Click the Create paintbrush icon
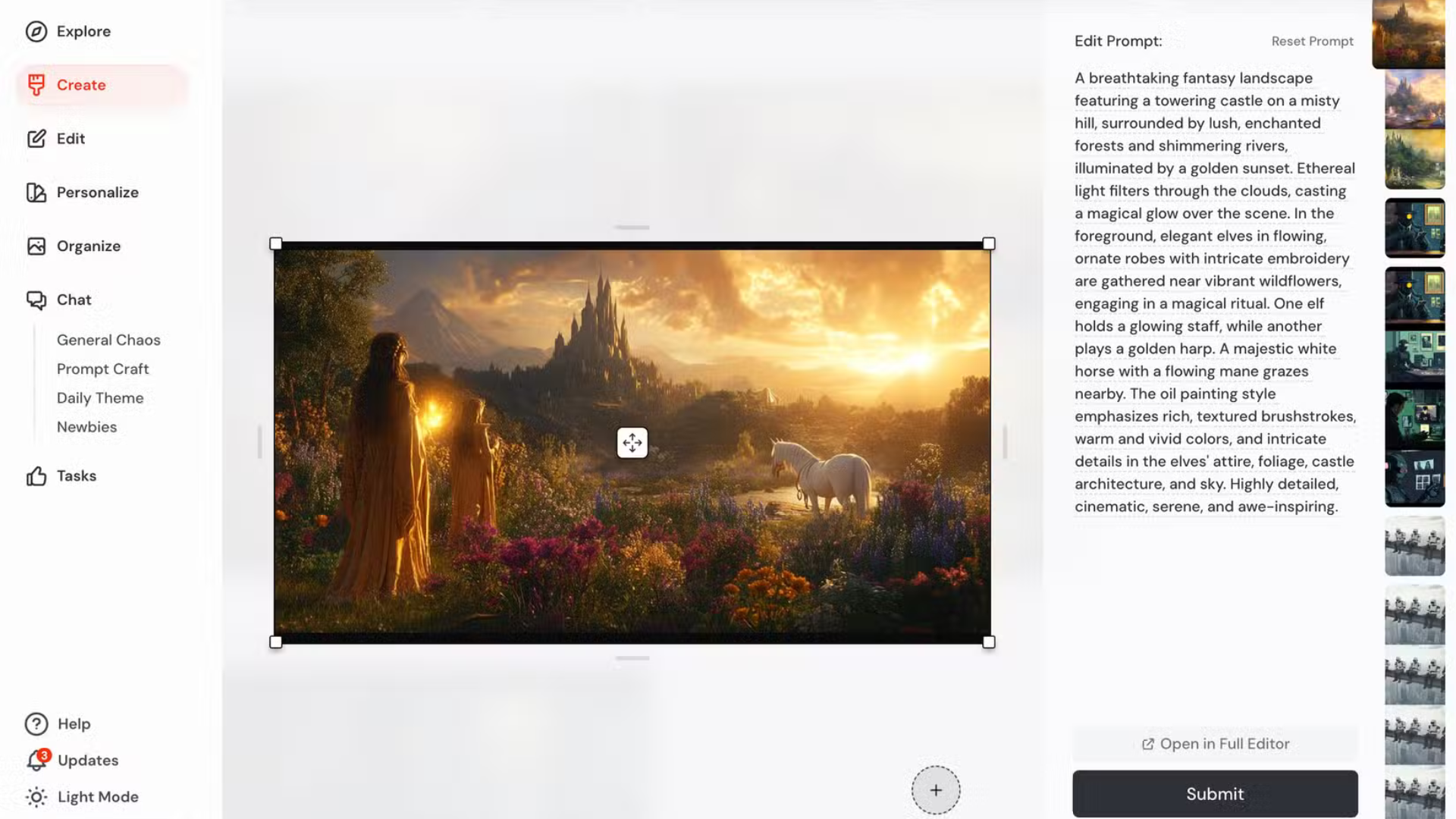Screen dimensions: 1456x819 [36, 85]
